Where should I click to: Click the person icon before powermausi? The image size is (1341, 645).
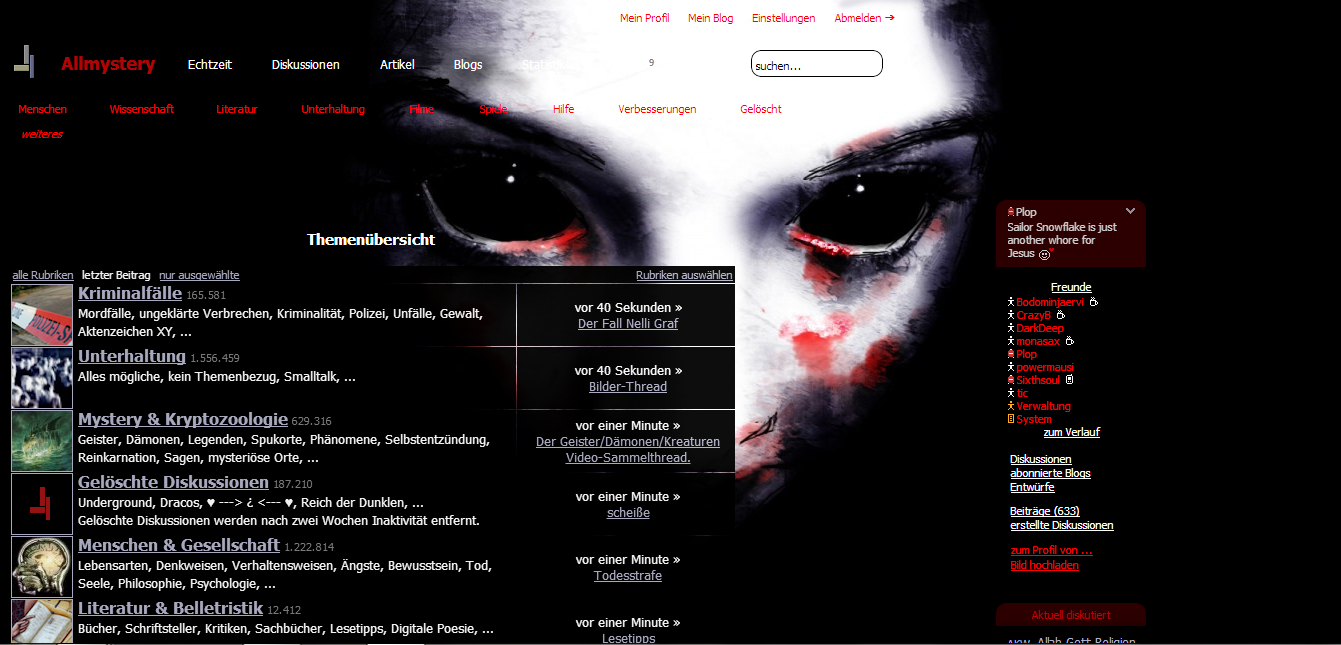pyautogui.click(x=1011, y=367)
